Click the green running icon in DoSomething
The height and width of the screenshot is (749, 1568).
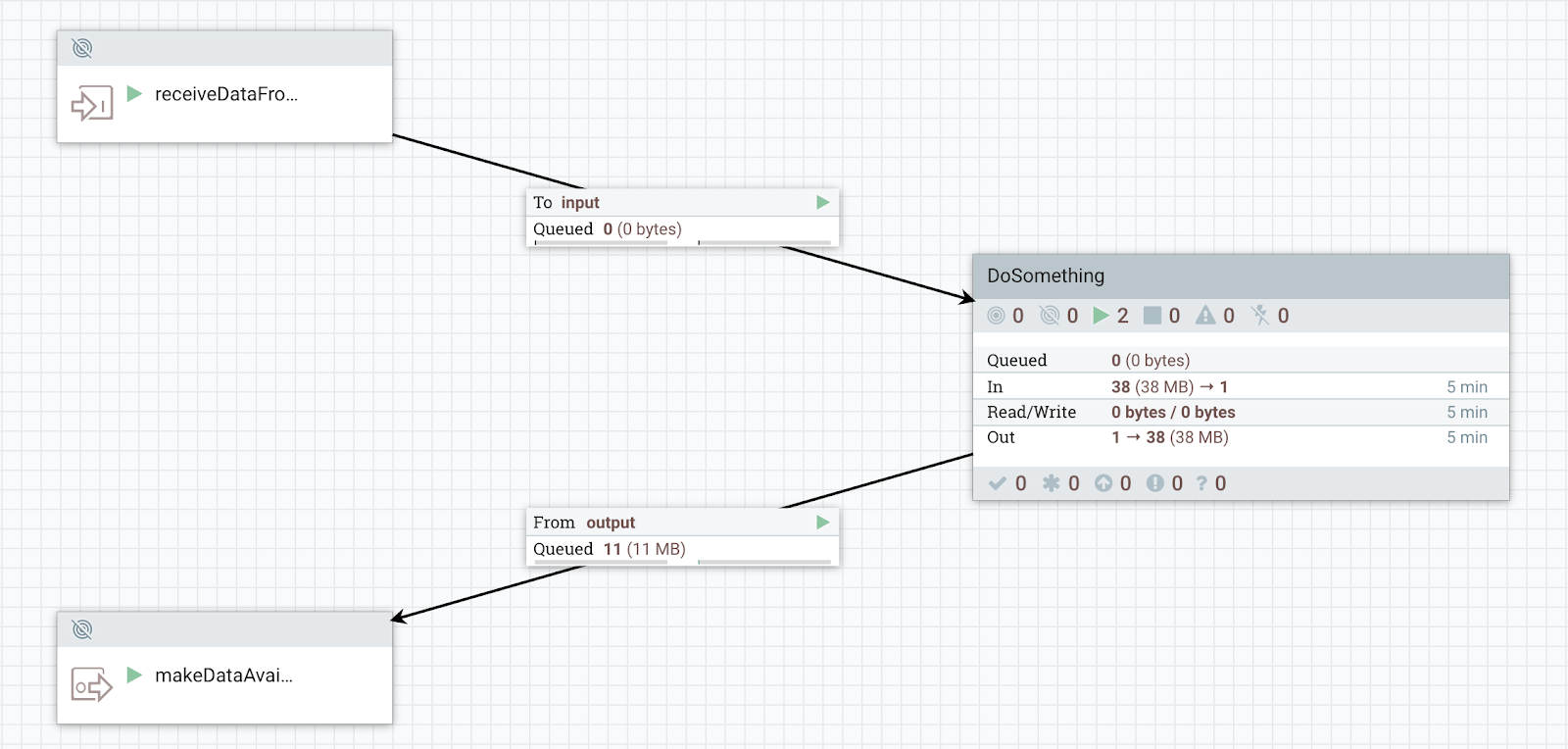(1101, 316)
